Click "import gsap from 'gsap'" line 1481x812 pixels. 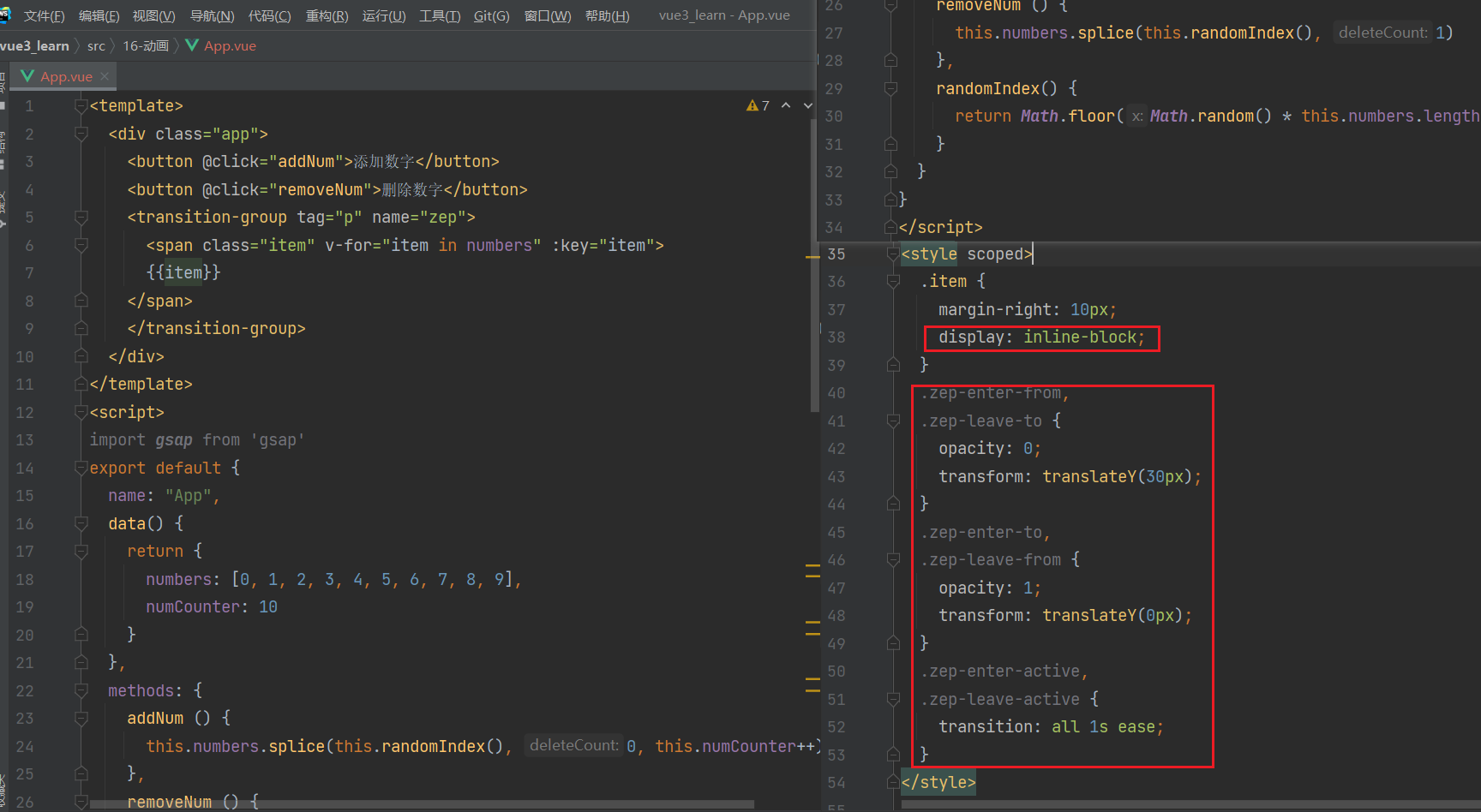pyautogui.click(x=197, y=439)
